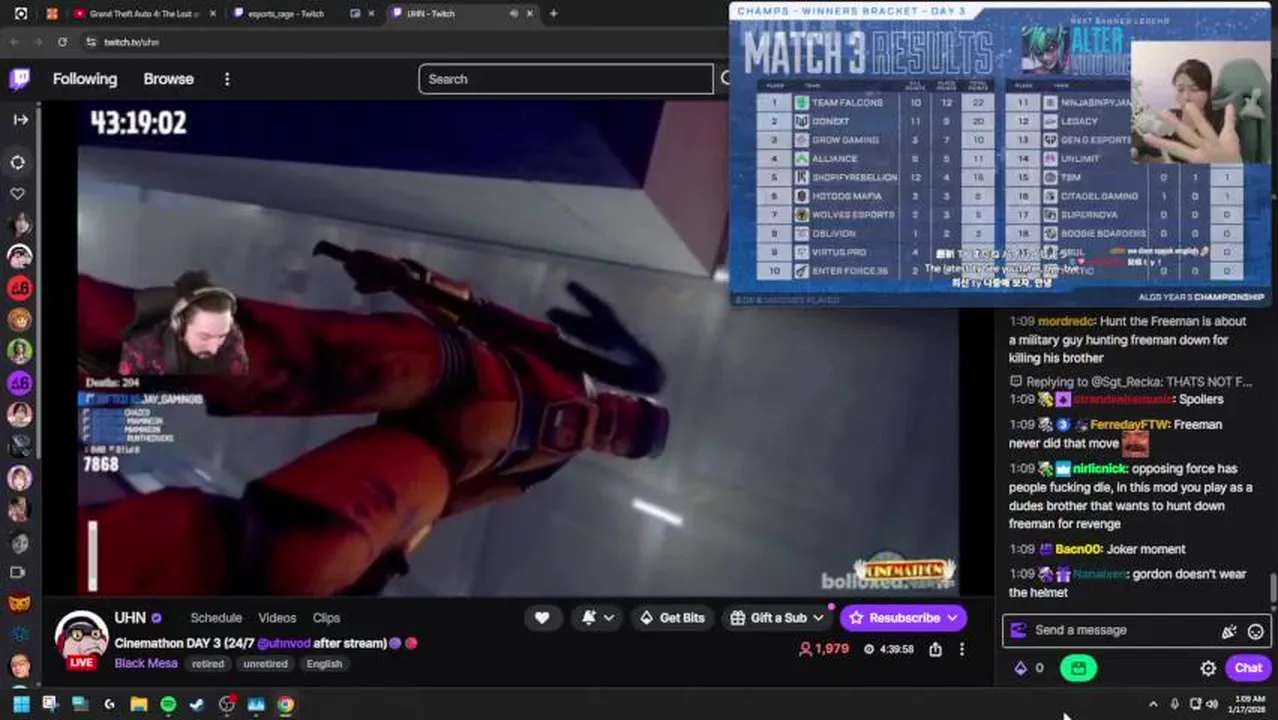Click the English stream tag

pos(324,664)
